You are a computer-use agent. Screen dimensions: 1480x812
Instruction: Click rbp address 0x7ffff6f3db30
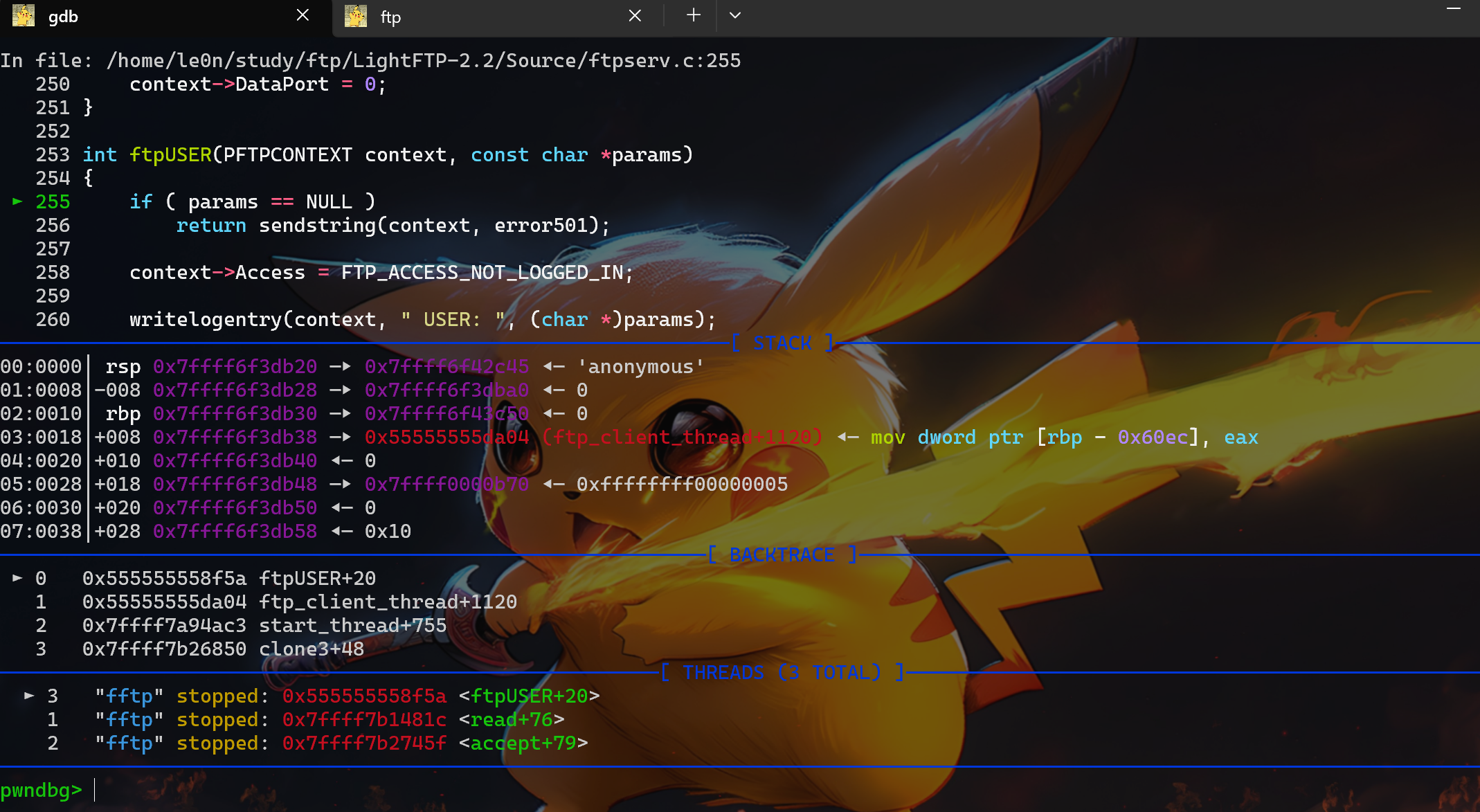tap(235, 414)
